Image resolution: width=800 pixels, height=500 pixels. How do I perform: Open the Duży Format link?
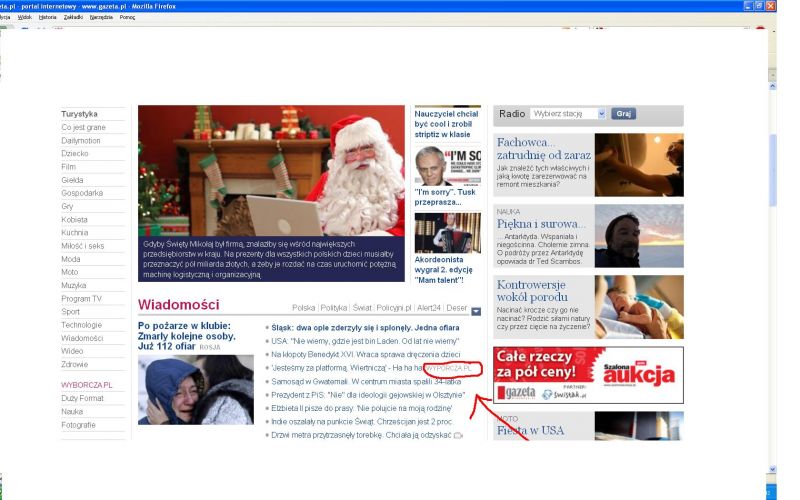[x=82, y=398]
